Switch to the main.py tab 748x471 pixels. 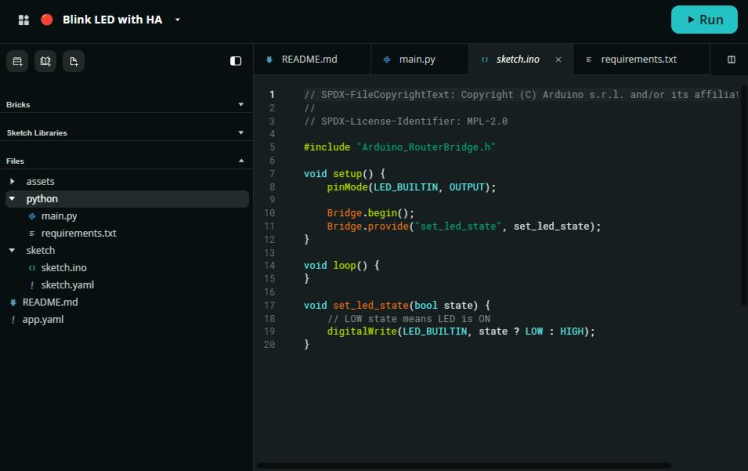coord(419,60)
